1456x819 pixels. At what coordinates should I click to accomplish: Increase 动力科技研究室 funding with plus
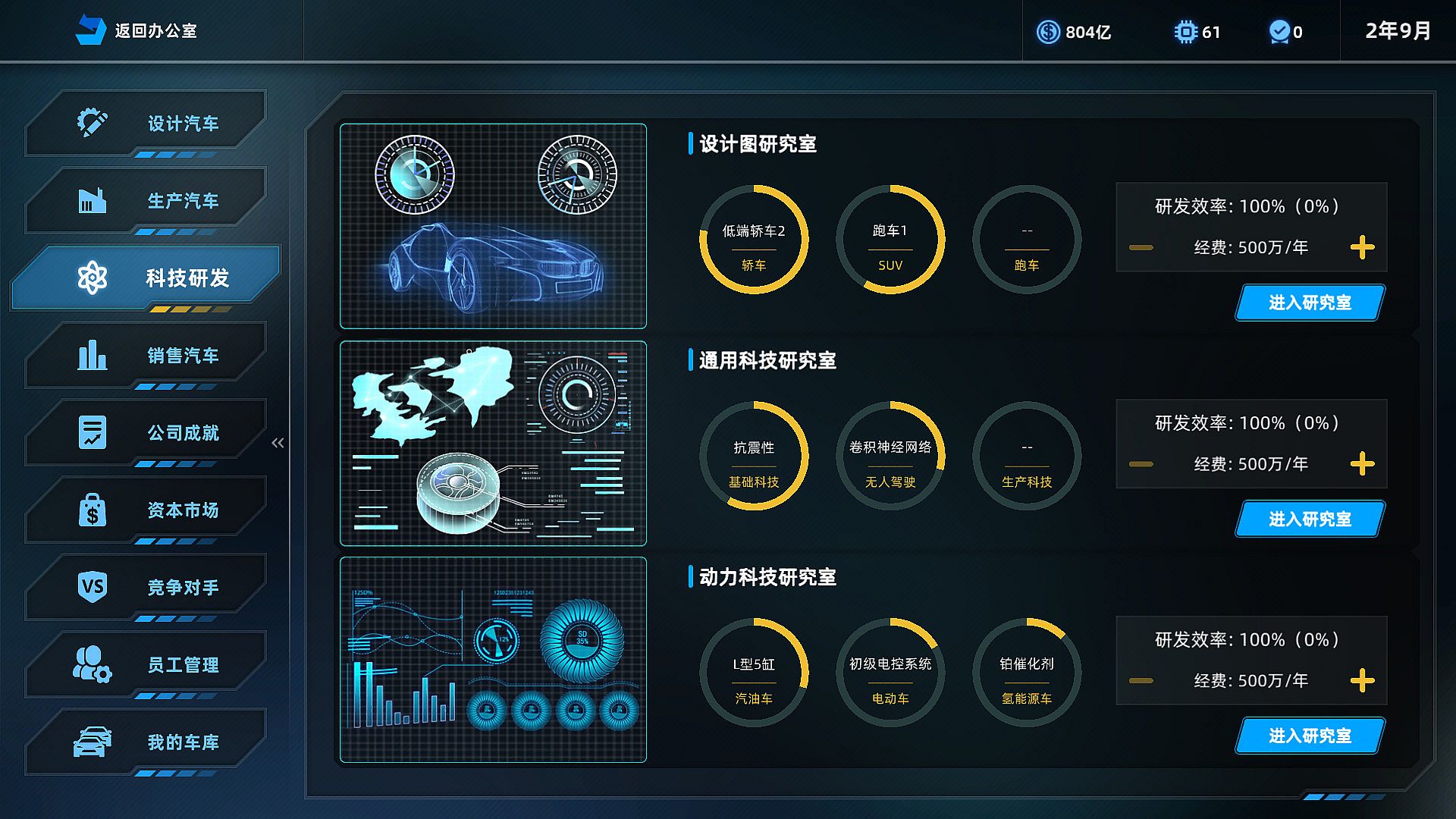coord(1362,680)
